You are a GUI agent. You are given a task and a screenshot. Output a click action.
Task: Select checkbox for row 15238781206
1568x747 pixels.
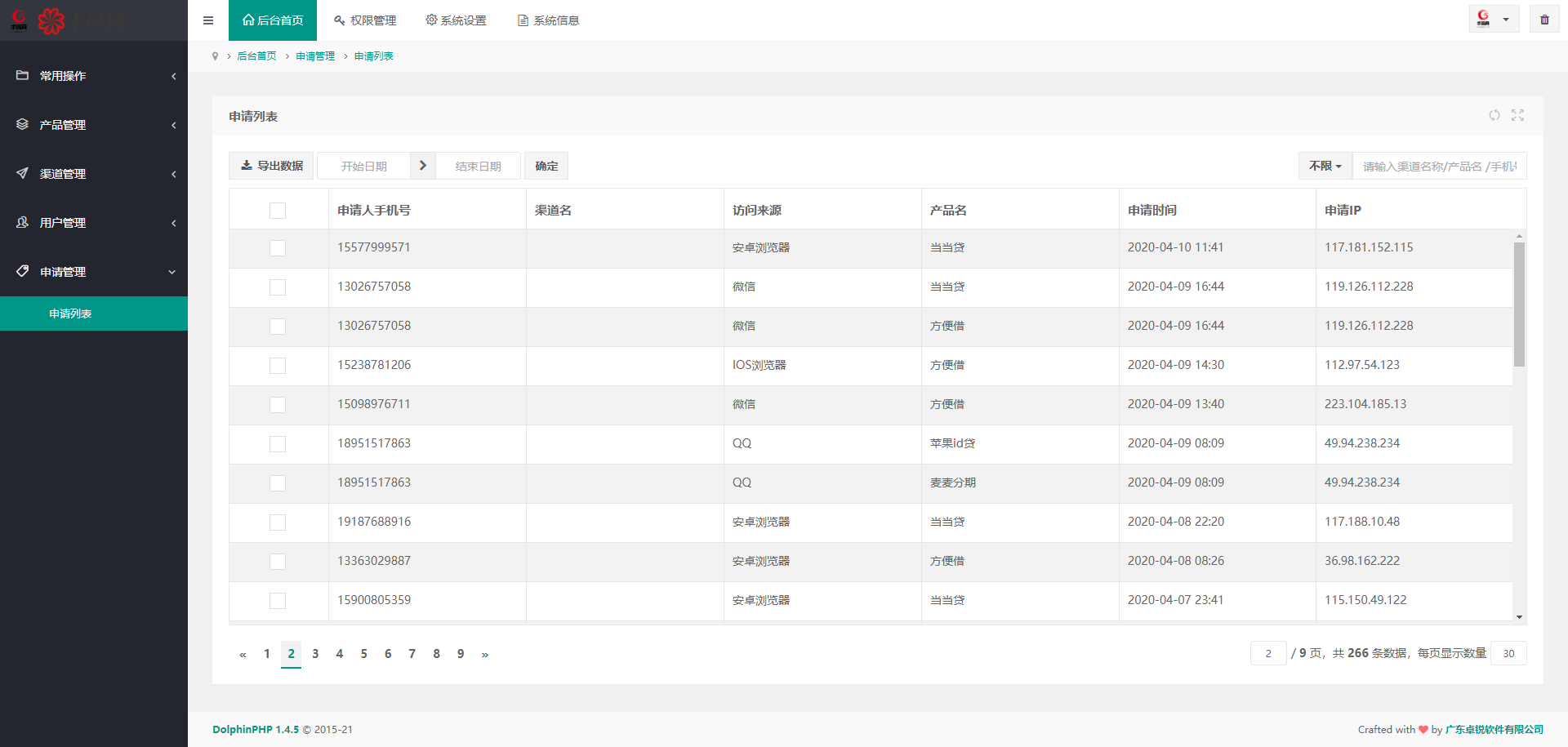pos(278,366)
